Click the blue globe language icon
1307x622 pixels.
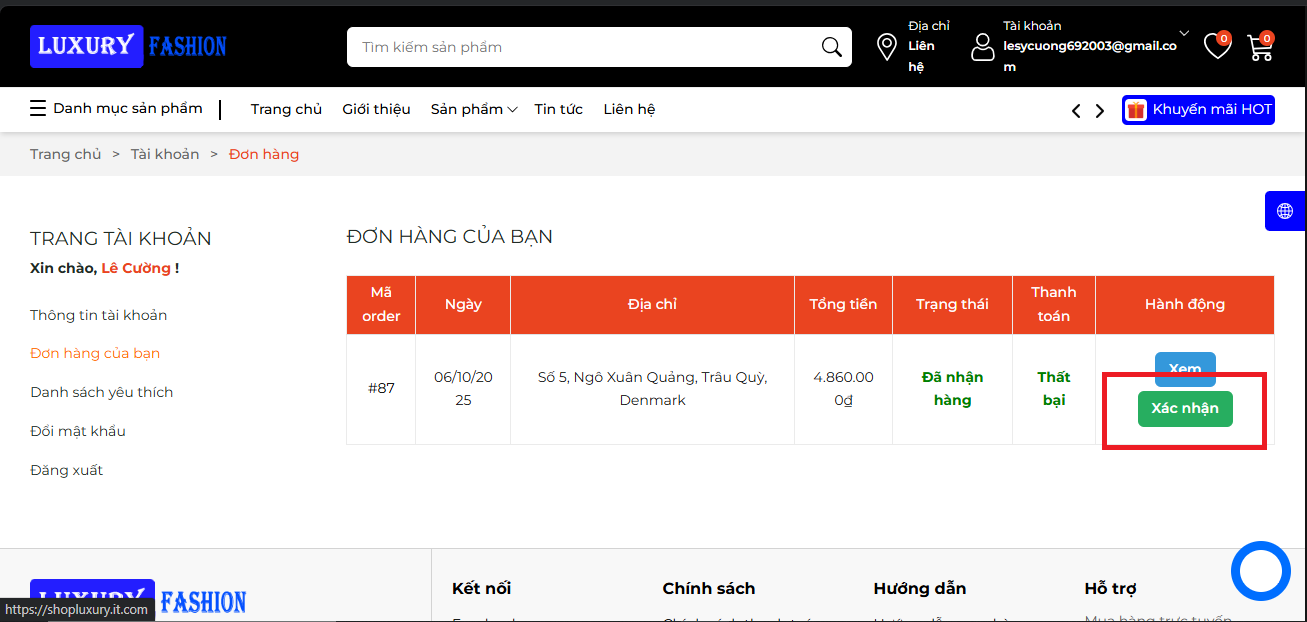[1285, 211]
